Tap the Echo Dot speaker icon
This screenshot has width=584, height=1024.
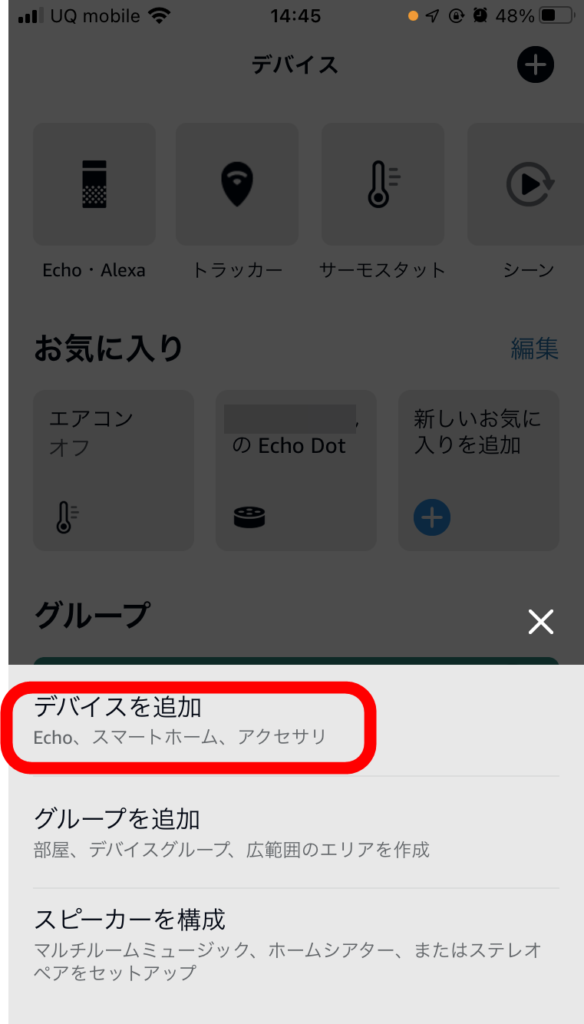click(250, 517)
